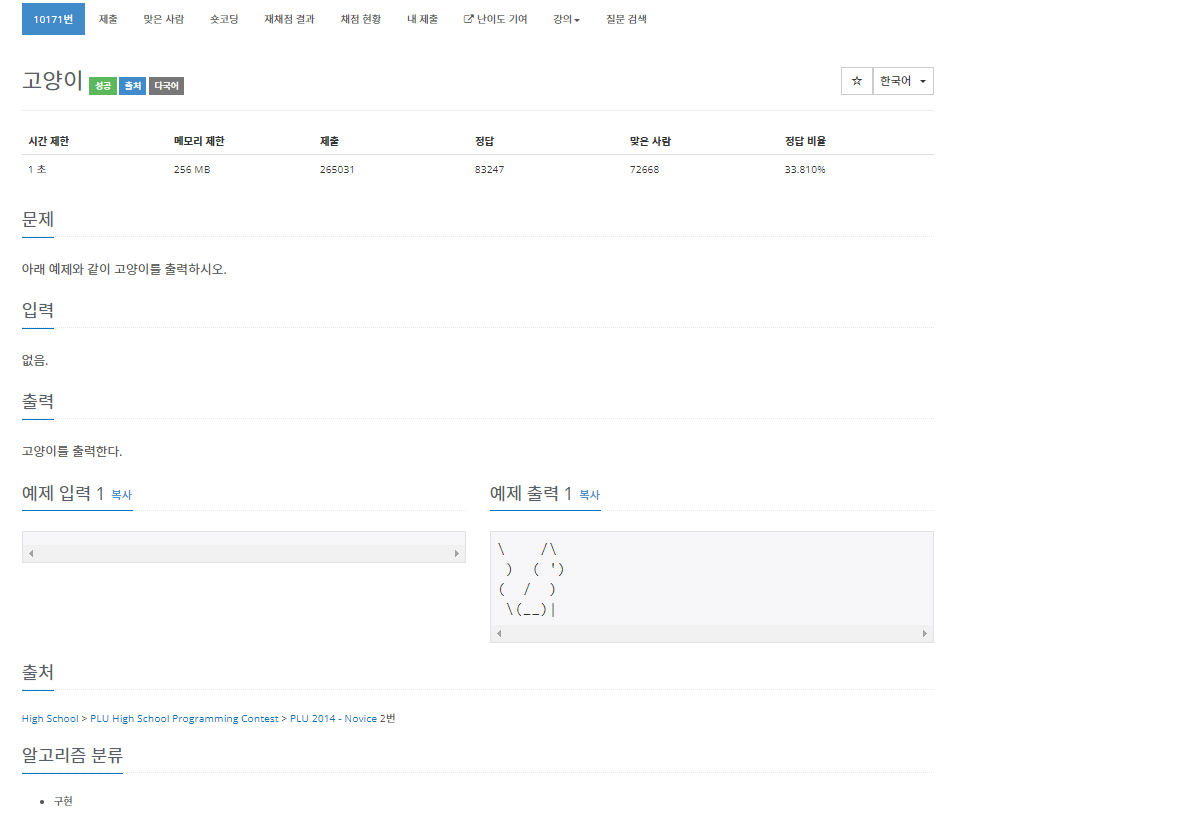Open the 내 제출 tab
The height and width of the screenshot is (825, 1177).
(422, 19)
